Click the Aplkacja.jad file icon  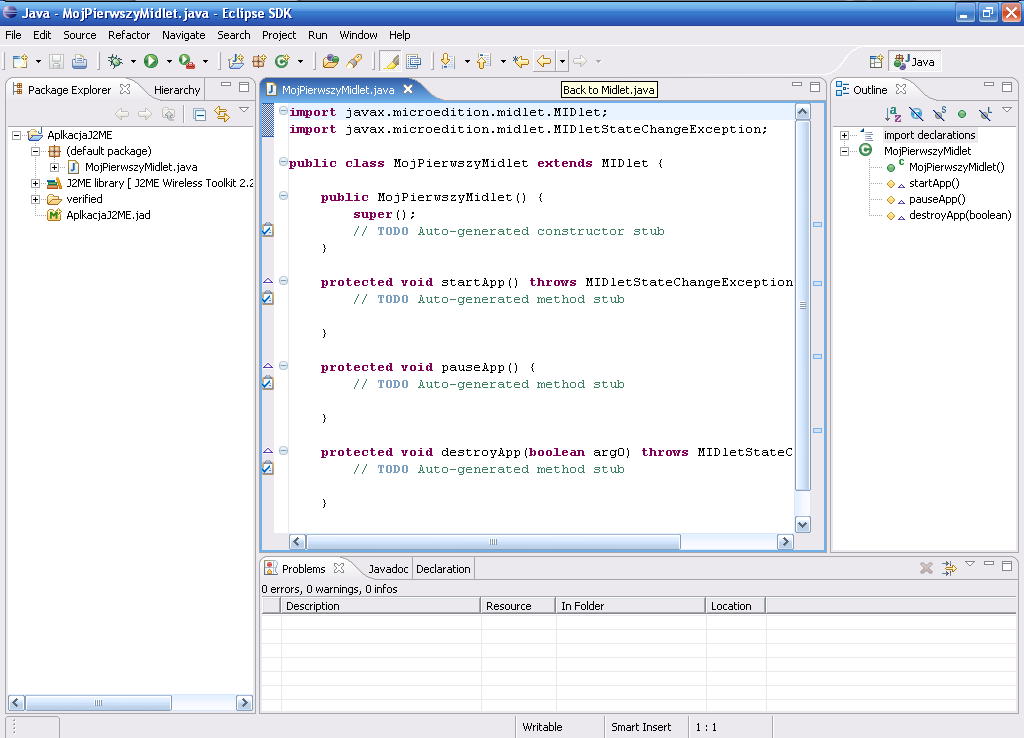54,215
